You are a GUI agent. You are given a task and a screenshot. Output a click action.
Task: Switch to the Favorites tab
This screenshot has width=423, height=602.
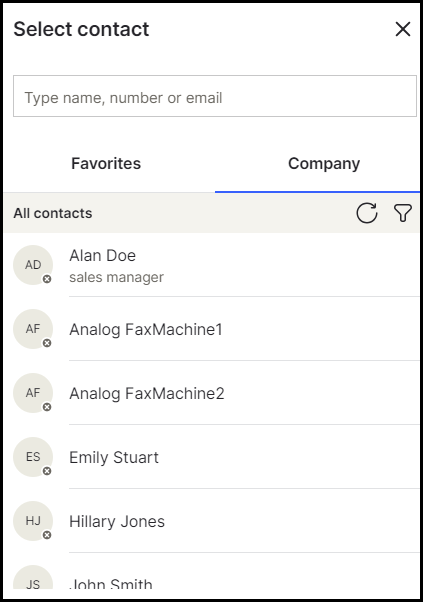[106, 164]
